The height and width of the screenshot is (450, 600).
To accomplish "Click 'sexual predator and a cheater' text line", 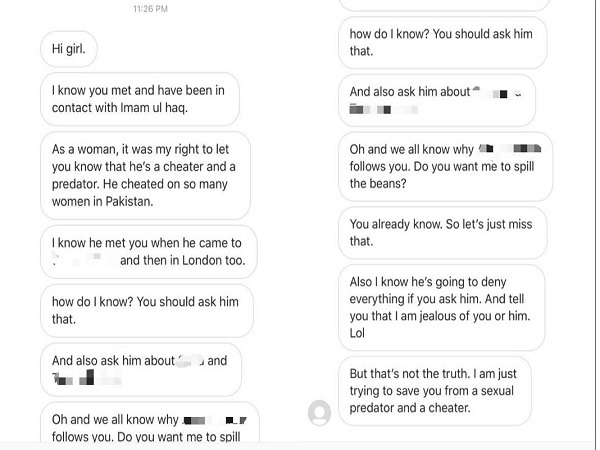I will click(x=410, y=408).
